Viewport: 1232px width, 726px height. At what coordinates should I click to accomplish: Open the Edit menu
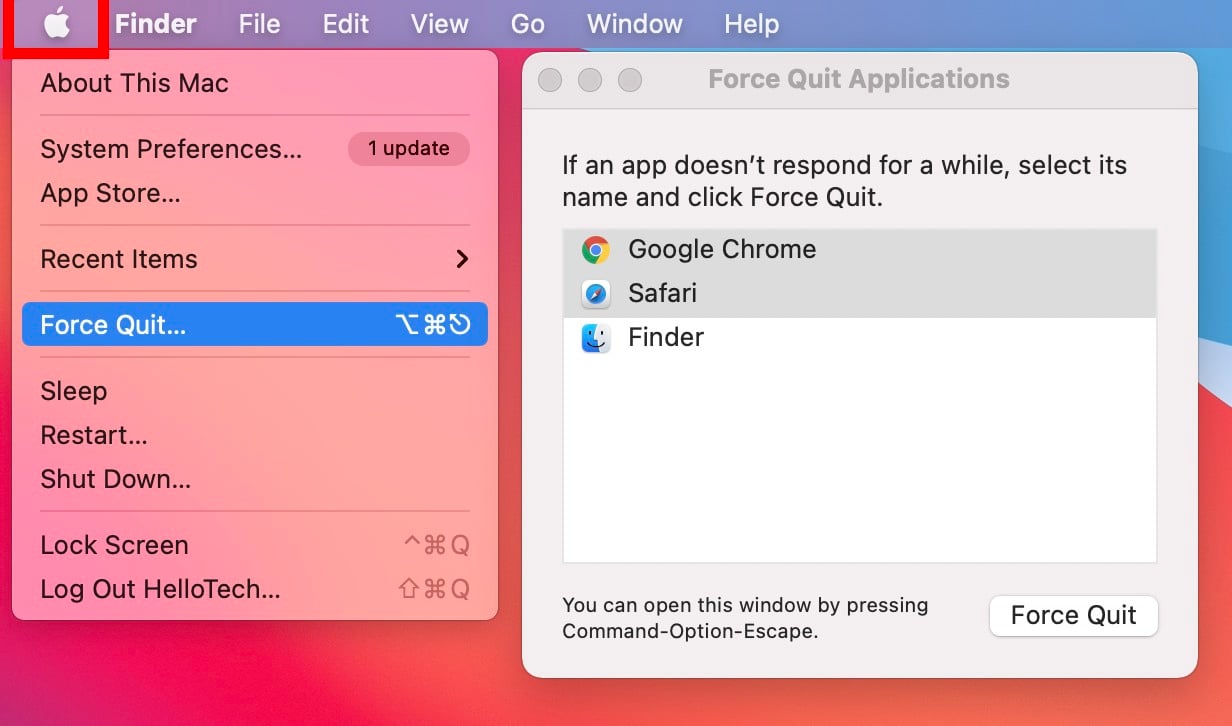coord(346,24)
